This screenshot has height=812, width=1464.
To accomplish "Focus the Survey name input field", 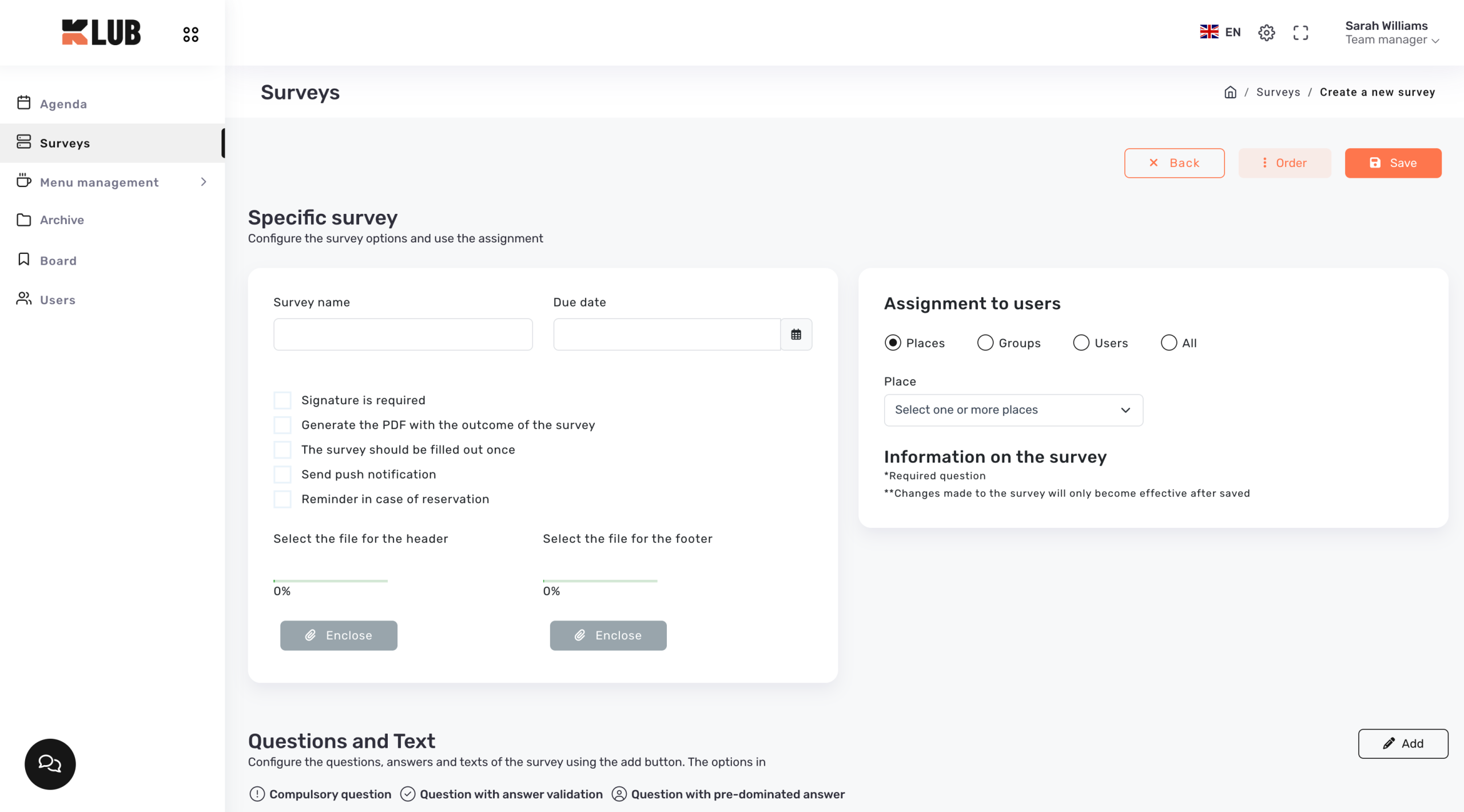I will [403, 335].
